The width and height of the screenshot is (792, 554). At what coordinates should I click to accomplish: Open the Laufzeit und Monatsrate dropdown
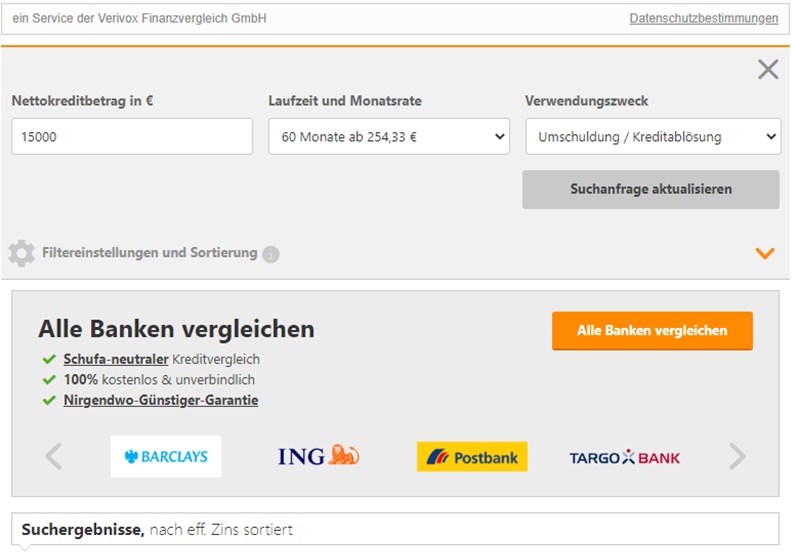click(x=389, y=137)
